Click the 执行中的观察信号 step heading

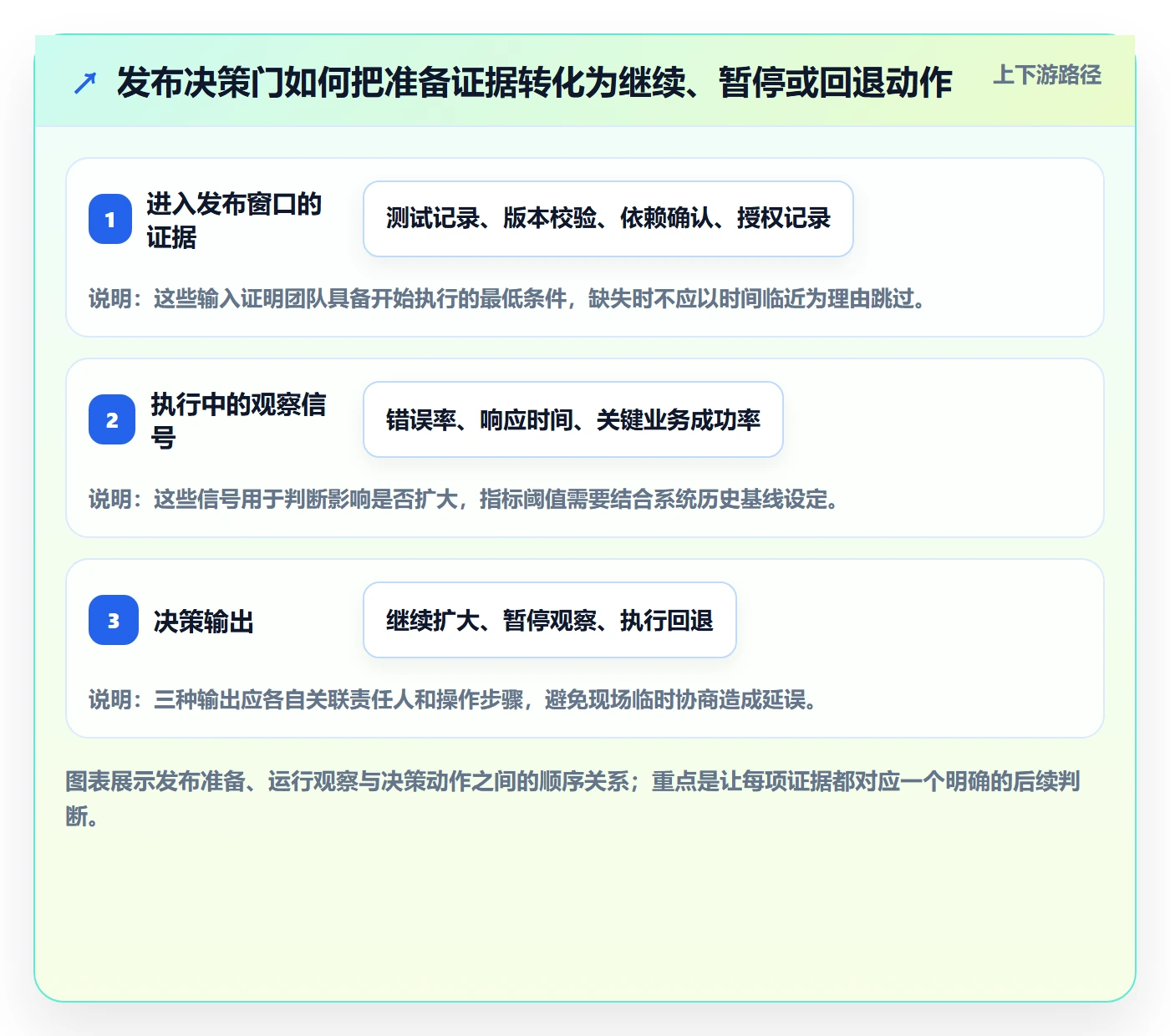(238, 420)
